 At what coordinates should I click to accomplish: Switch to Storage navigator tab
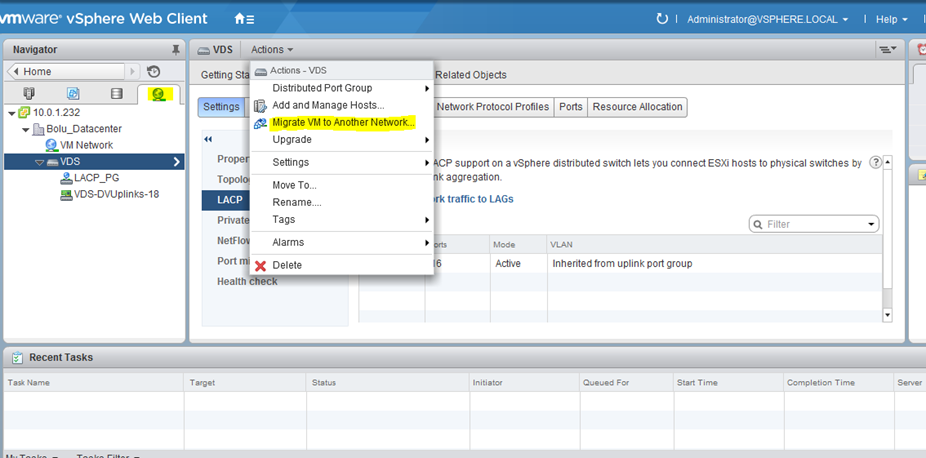click(x=117, y=94)
